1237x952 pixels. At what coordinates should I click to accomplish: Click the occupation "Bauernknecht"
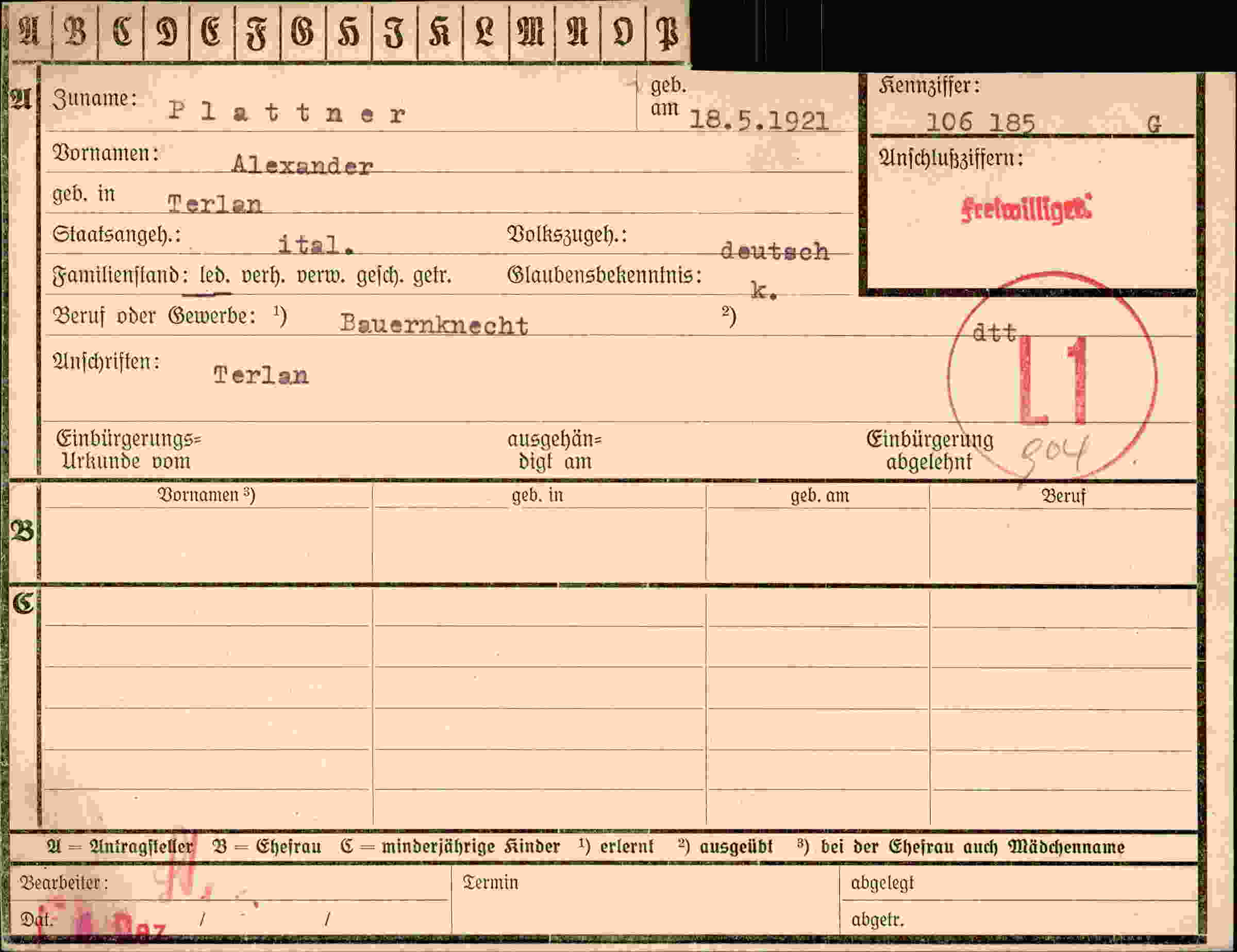click(434, 325)
